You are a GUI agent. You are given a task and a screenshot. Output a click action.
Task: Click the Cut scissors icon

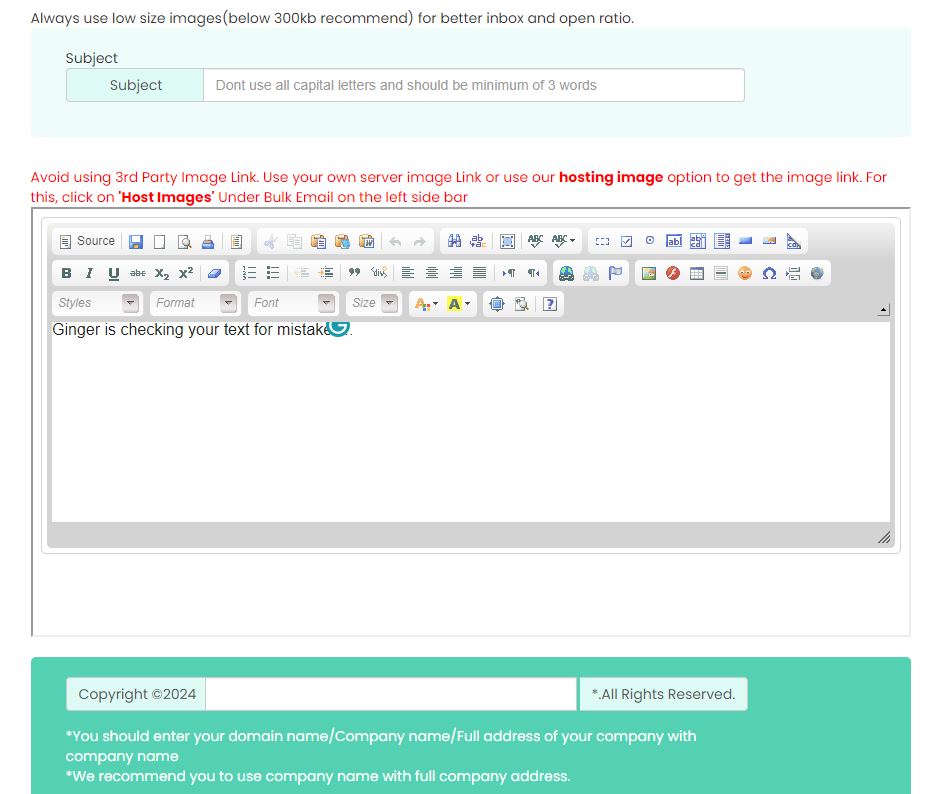point(271,241)
